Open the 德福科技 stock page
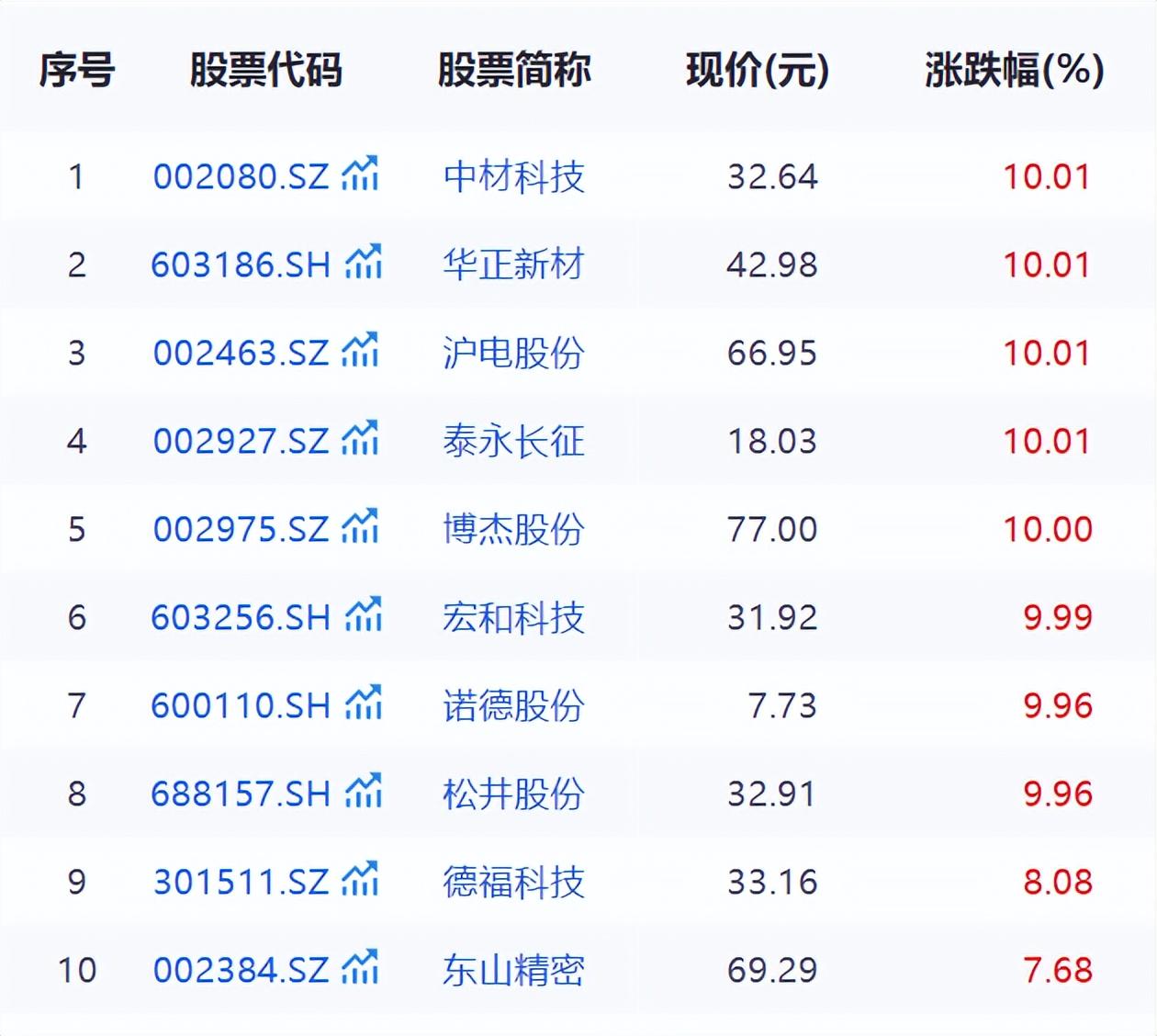The image size is (1157, 1036). (x=513, y=882)
